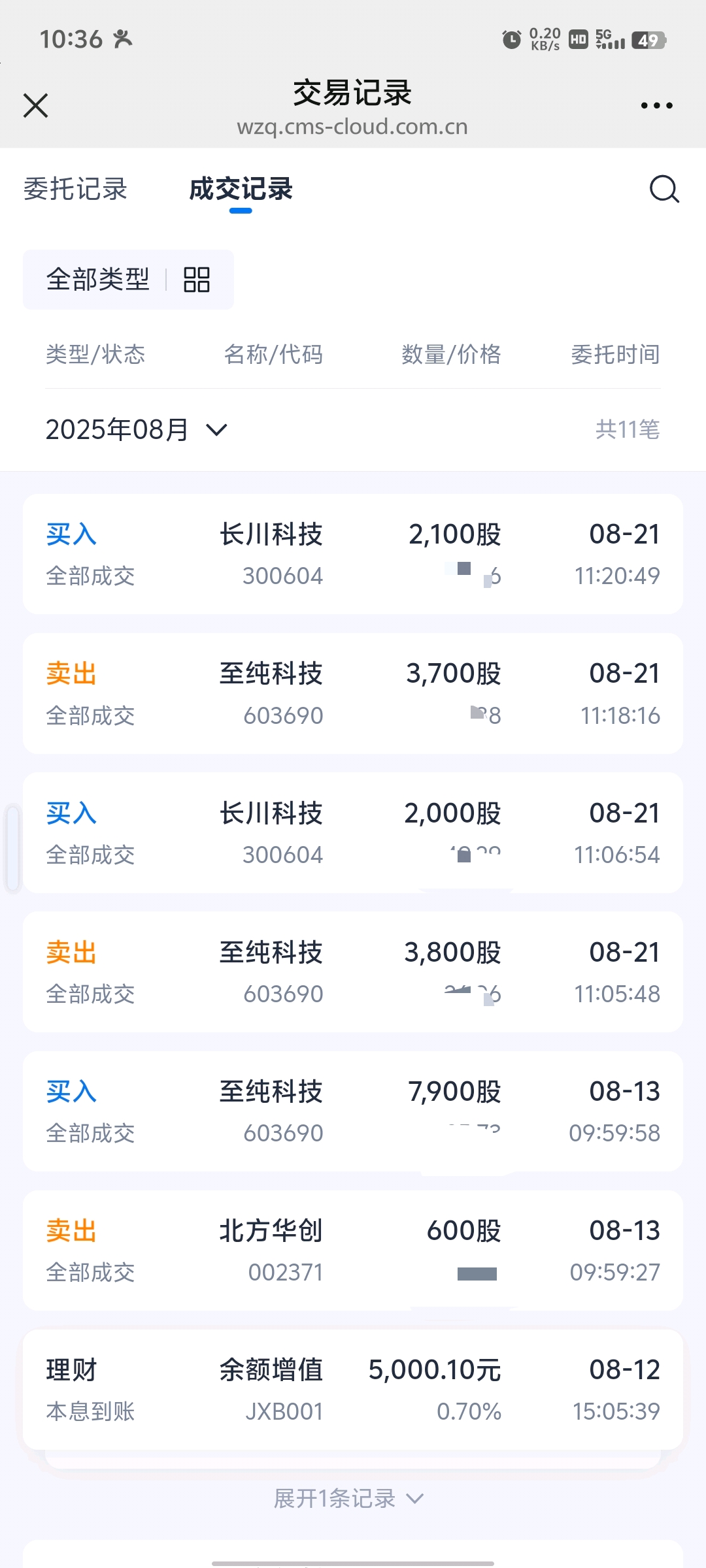Tap the battery indicator in status bar
Screen dimensions: 706x1568
pyautogui.click(x=648, y=41)
